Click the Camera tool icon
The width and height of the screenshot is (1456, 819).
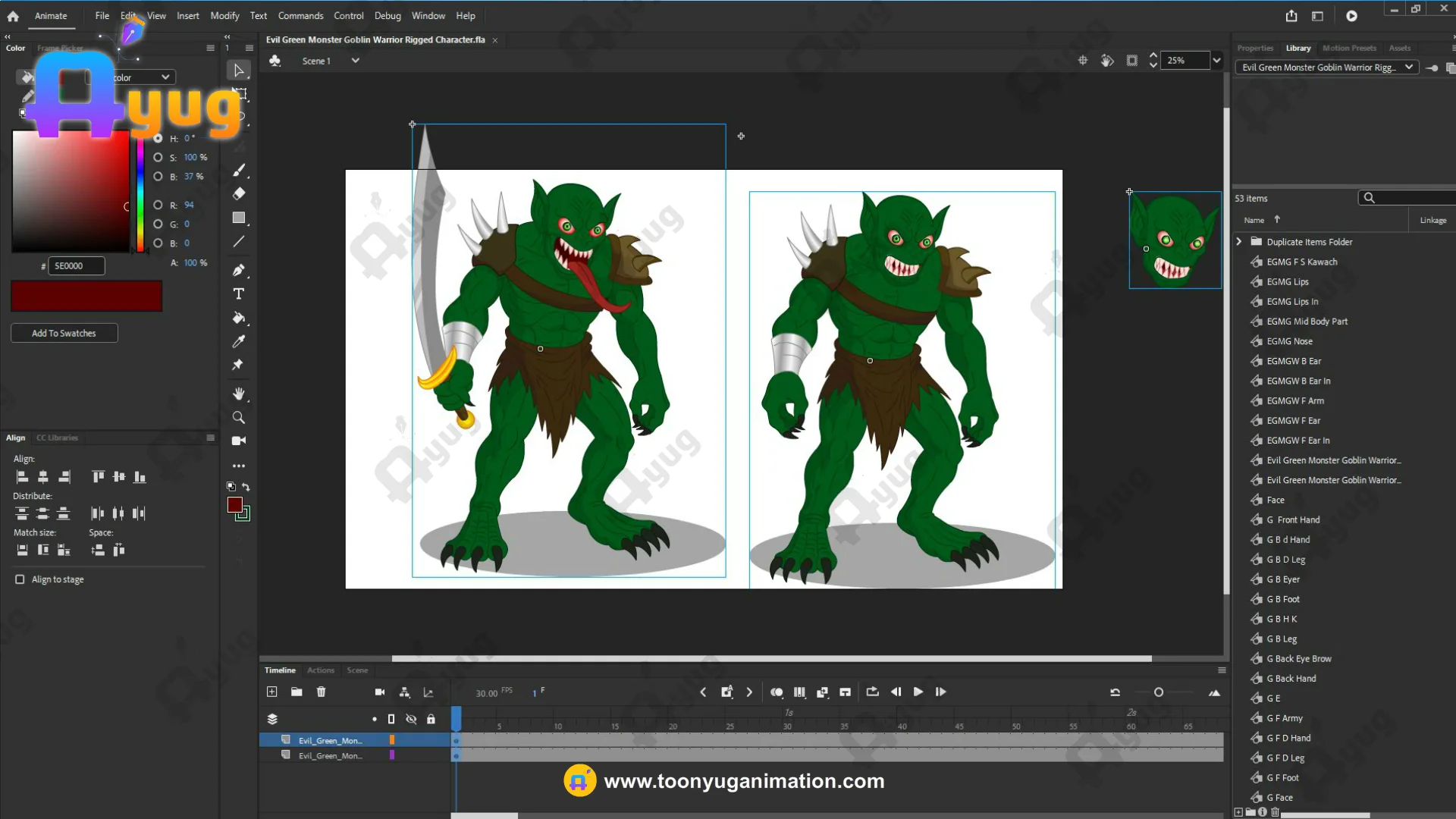coord(239,441)
